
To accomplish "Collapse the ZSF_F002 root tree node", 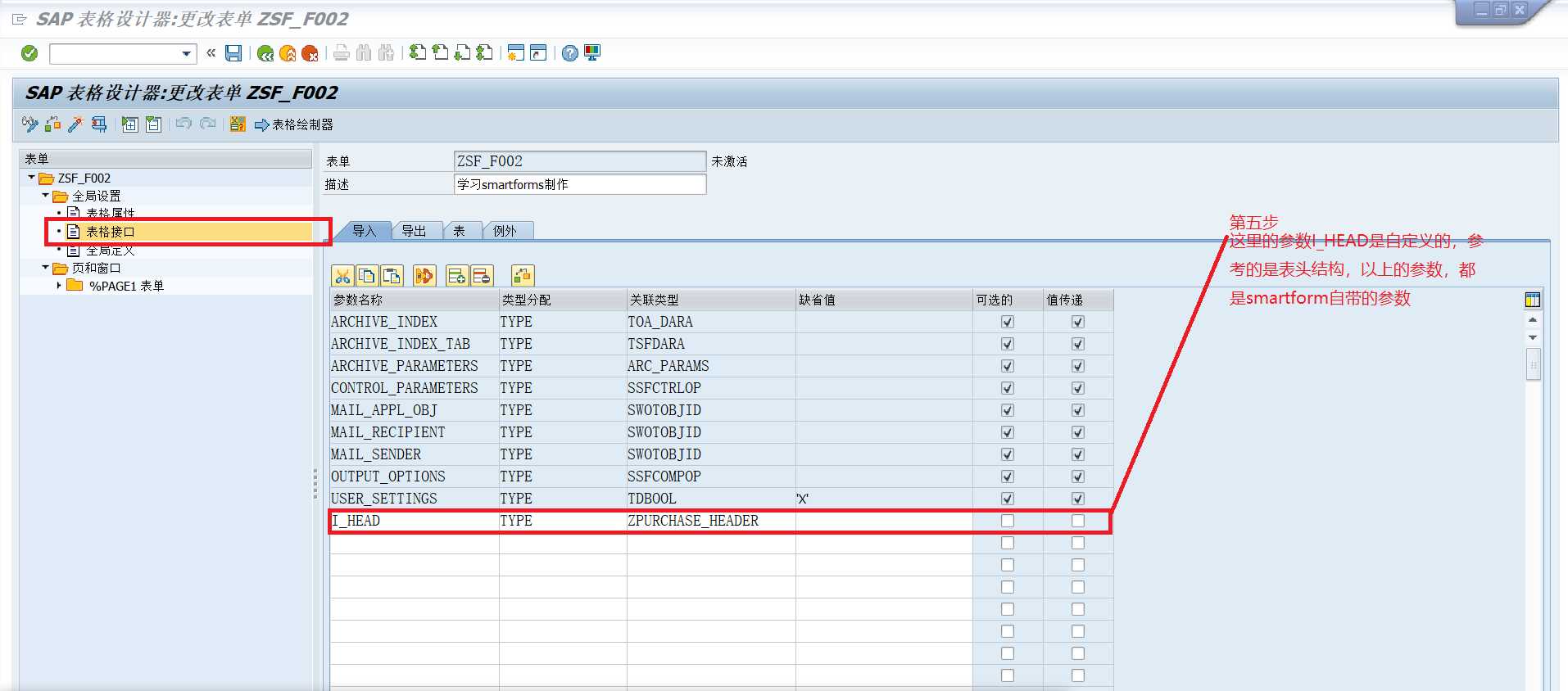I will click(31, 177).
